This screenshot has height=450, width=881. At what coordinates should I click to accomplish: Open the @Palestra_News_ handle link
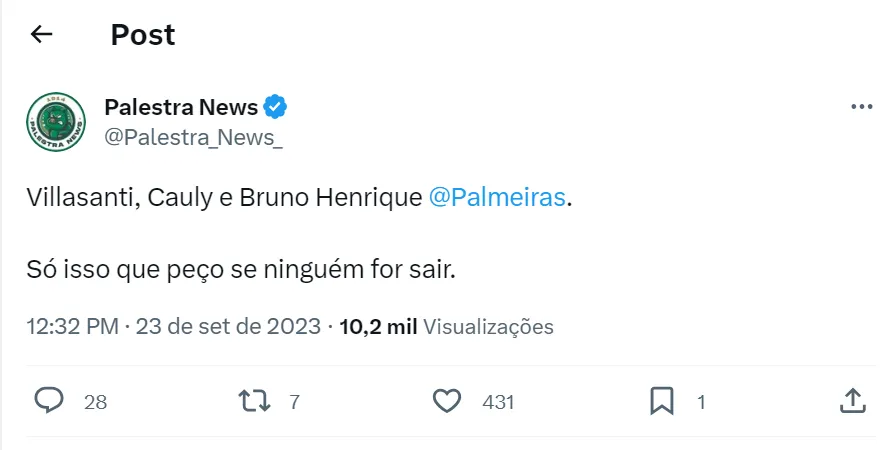click(193, 138)
